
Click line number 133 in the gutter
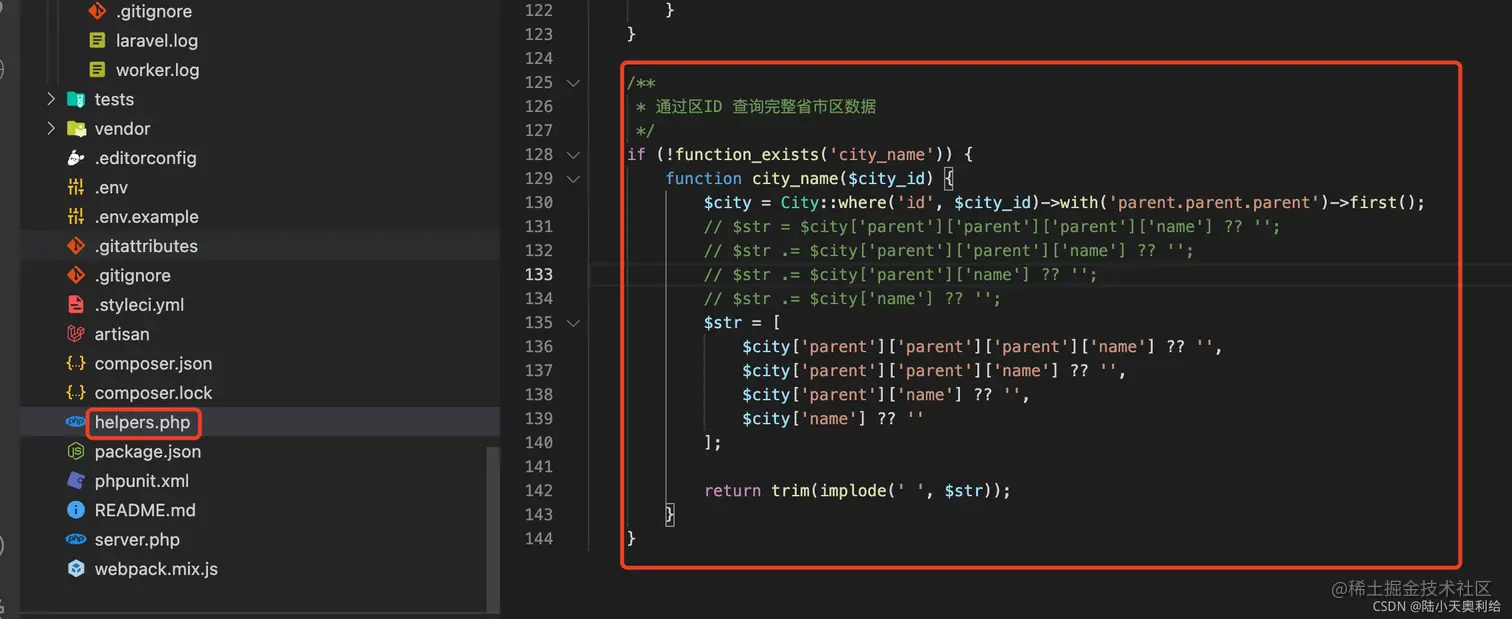tap(538, 274)
